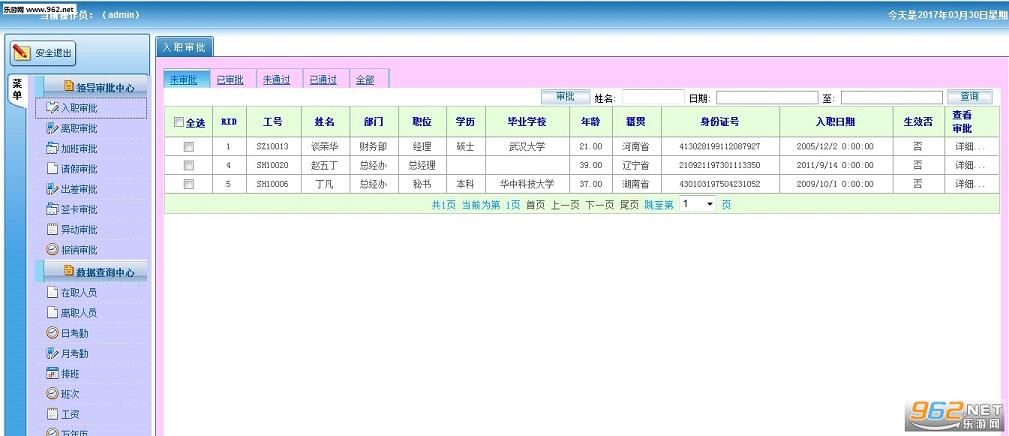The image size is (1009, 436).
Task: Open 离职审批 in the sidebar menu
Action: coord(79,129)
